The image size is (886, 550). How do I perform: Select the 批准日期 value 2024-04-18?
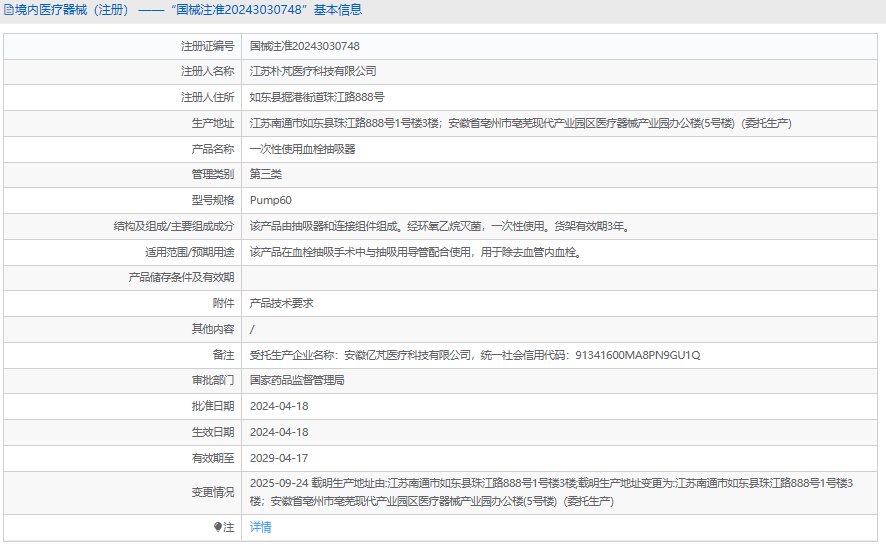[279, 406]
